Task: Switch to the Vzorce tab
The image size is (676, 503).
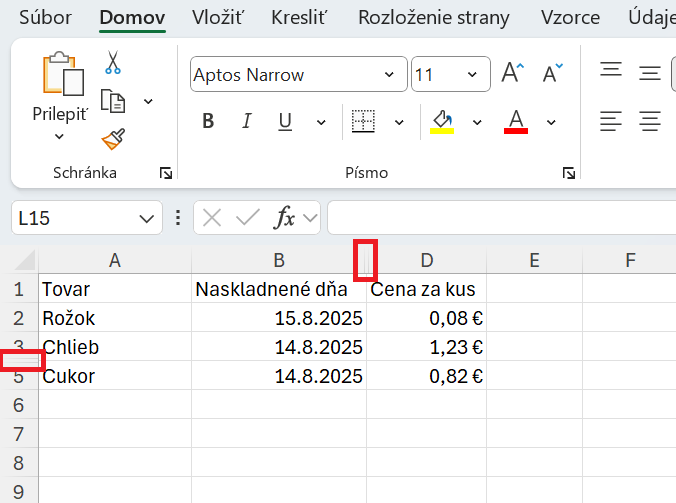Action: [x=570, y=18]
